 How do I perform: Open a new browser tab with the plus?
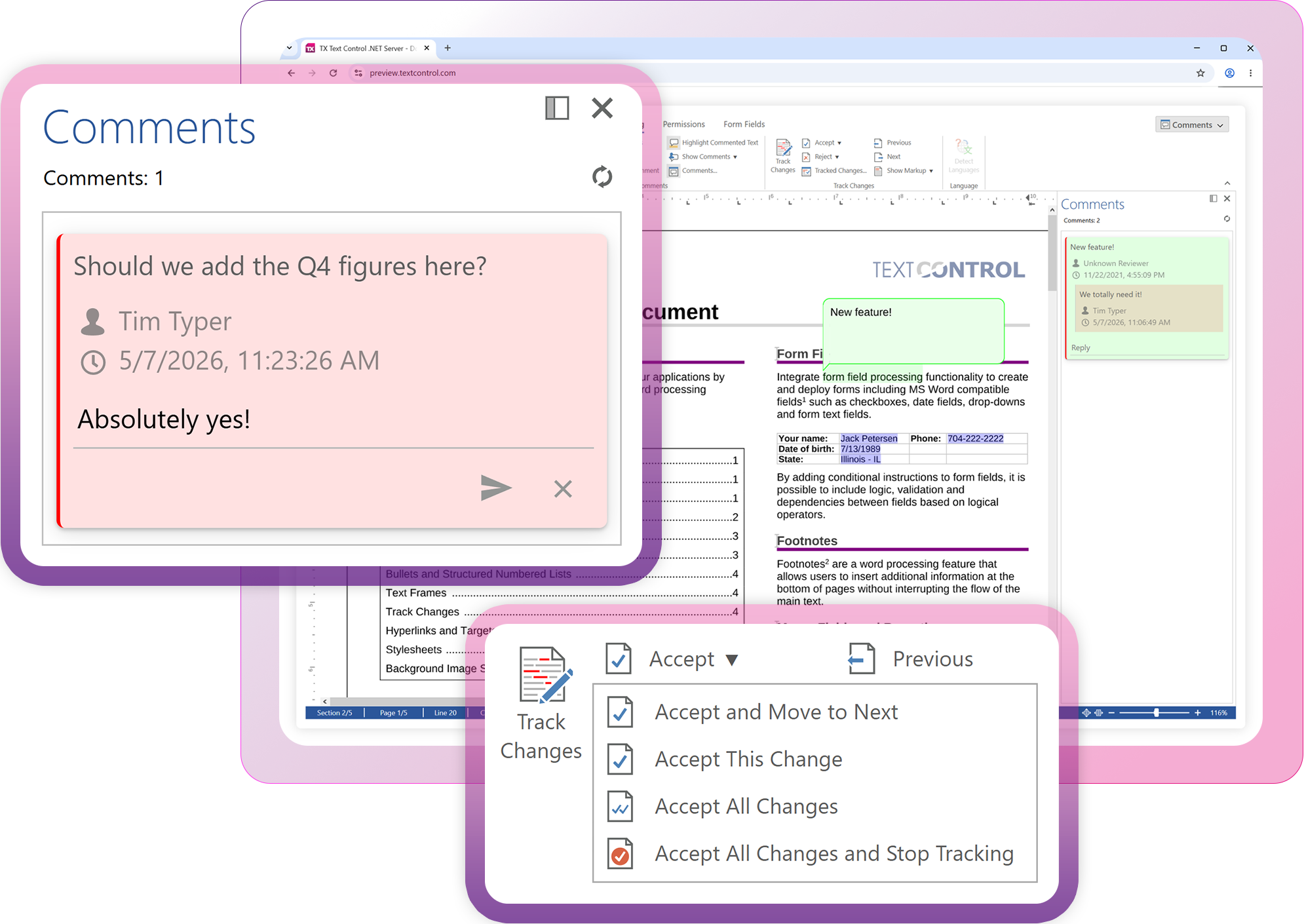point(448,48)
